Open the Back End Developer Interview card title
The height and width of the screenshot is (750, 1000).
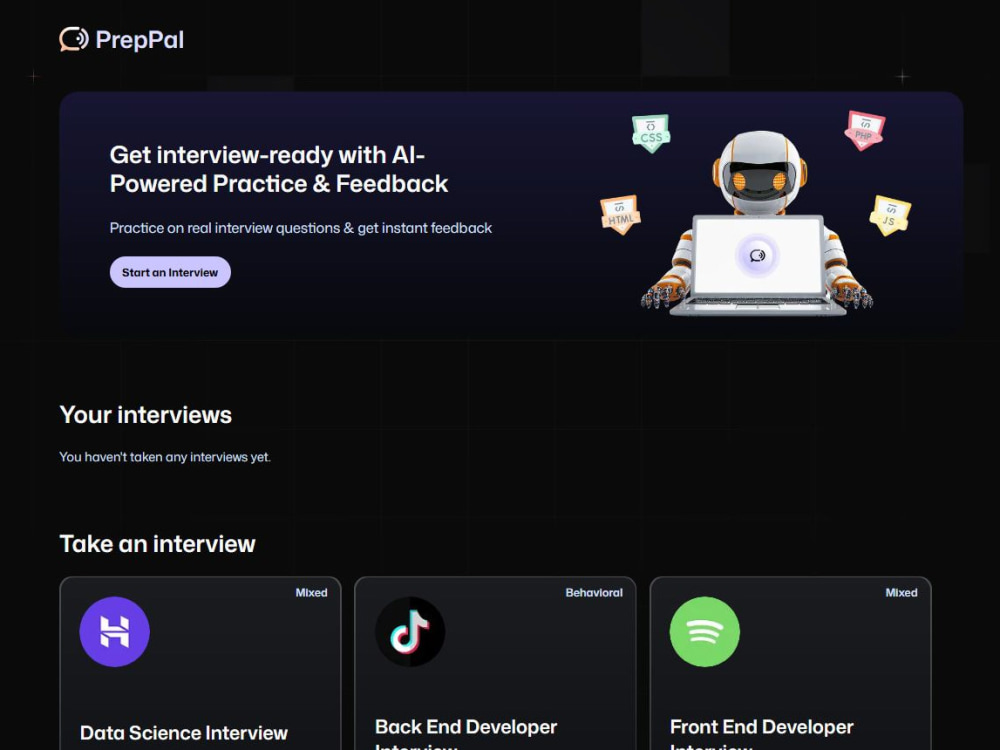(x=466, y=735)
